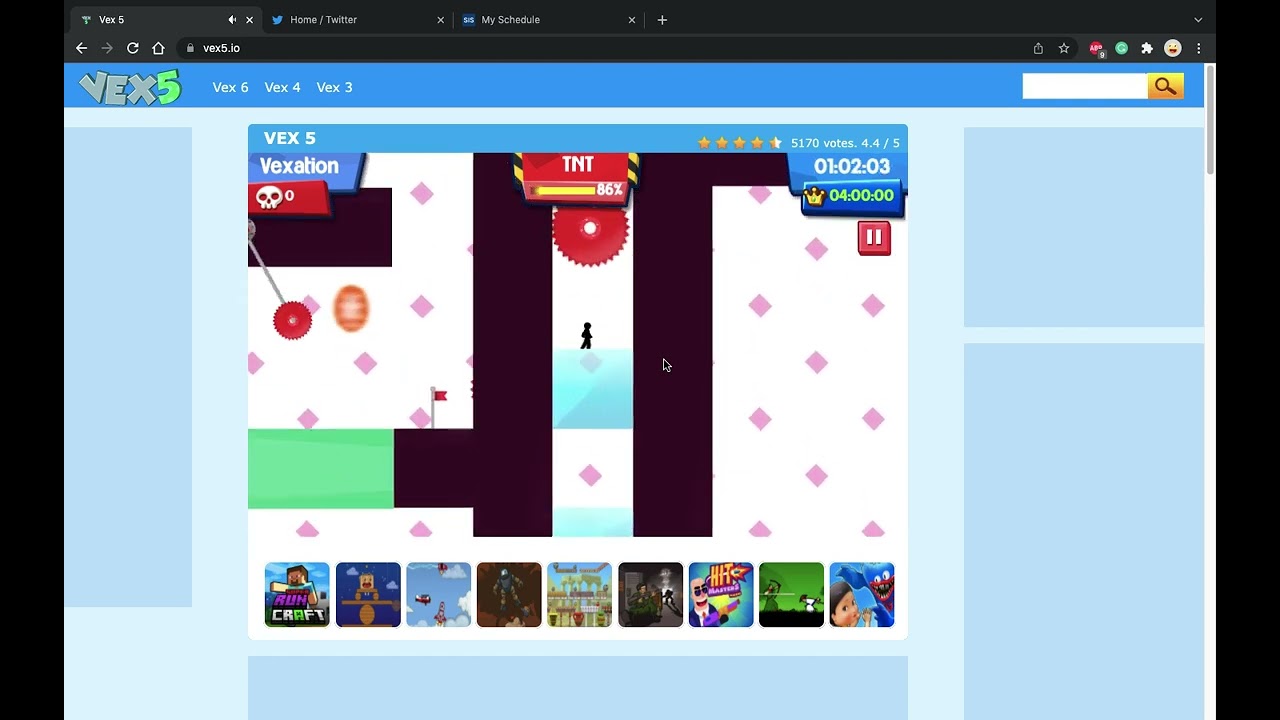This screenshot has width=1280, height=720.
Task: Click the red airplane game thumbnail
Action: coord(438,595)
